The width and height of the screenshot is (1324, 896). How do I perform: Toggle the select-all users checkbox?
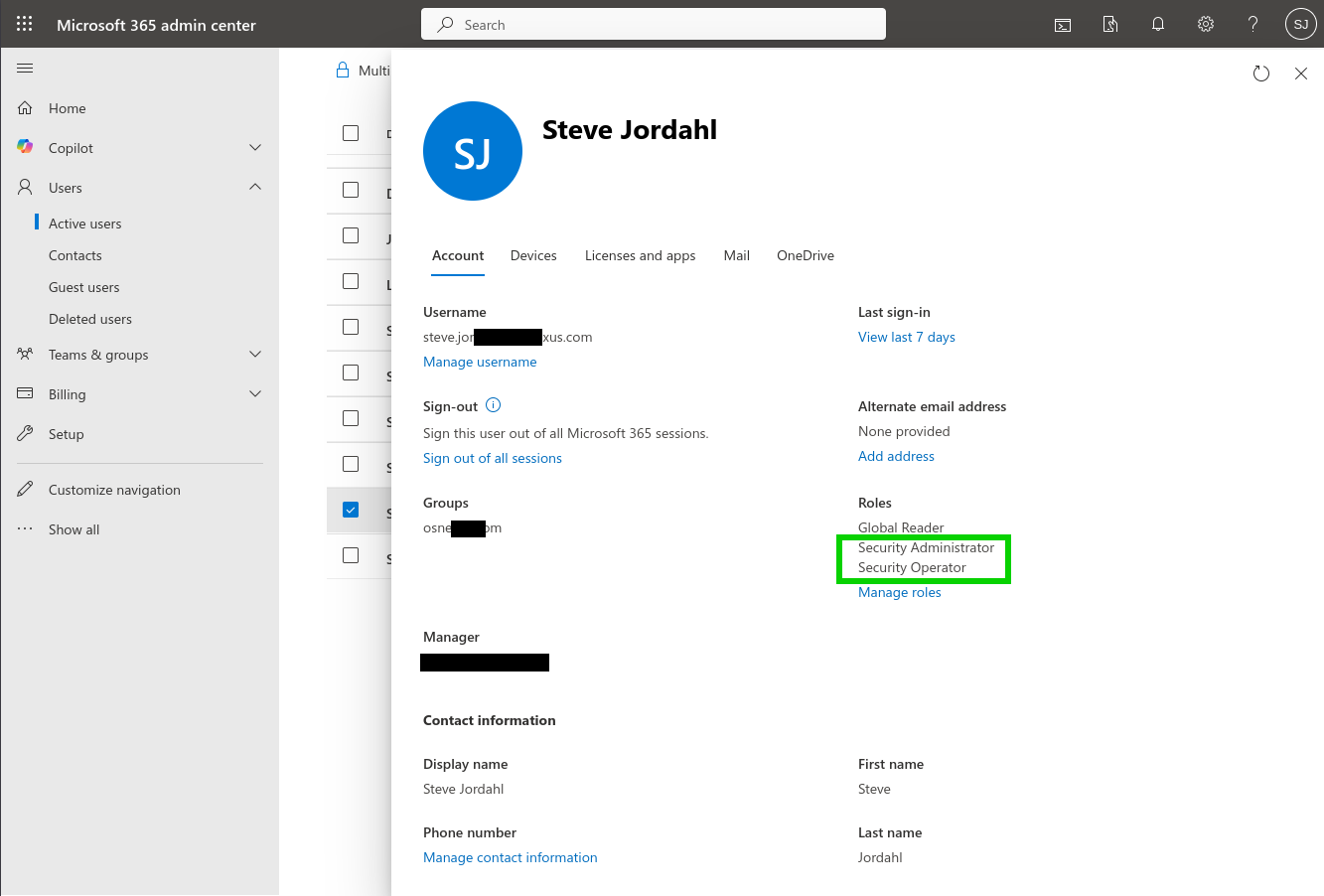point(351,133)
